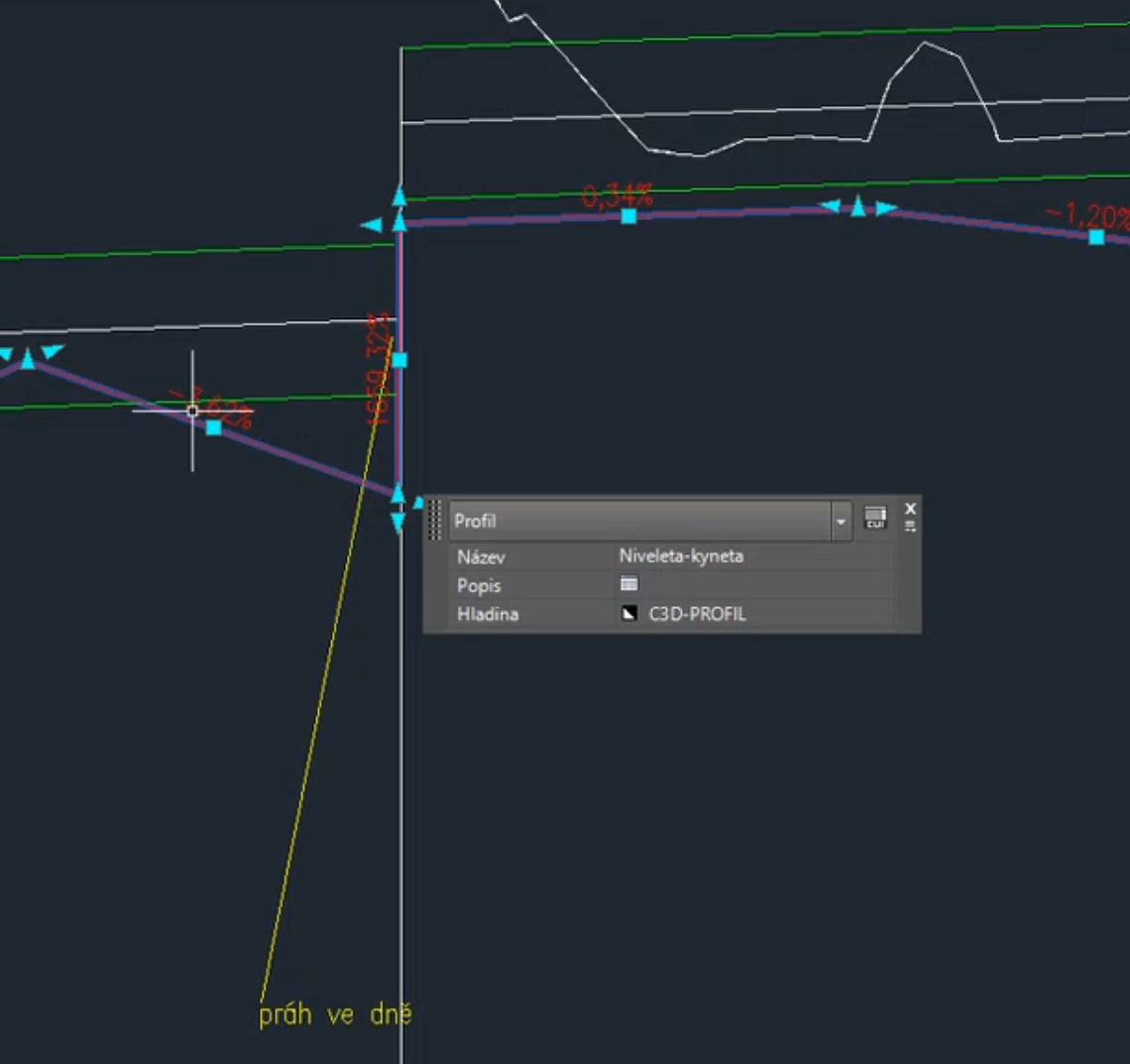Viewport: 1130px width, 1064px height.
Task: Click the Hladina property row label
Action: tap(488, 614)
